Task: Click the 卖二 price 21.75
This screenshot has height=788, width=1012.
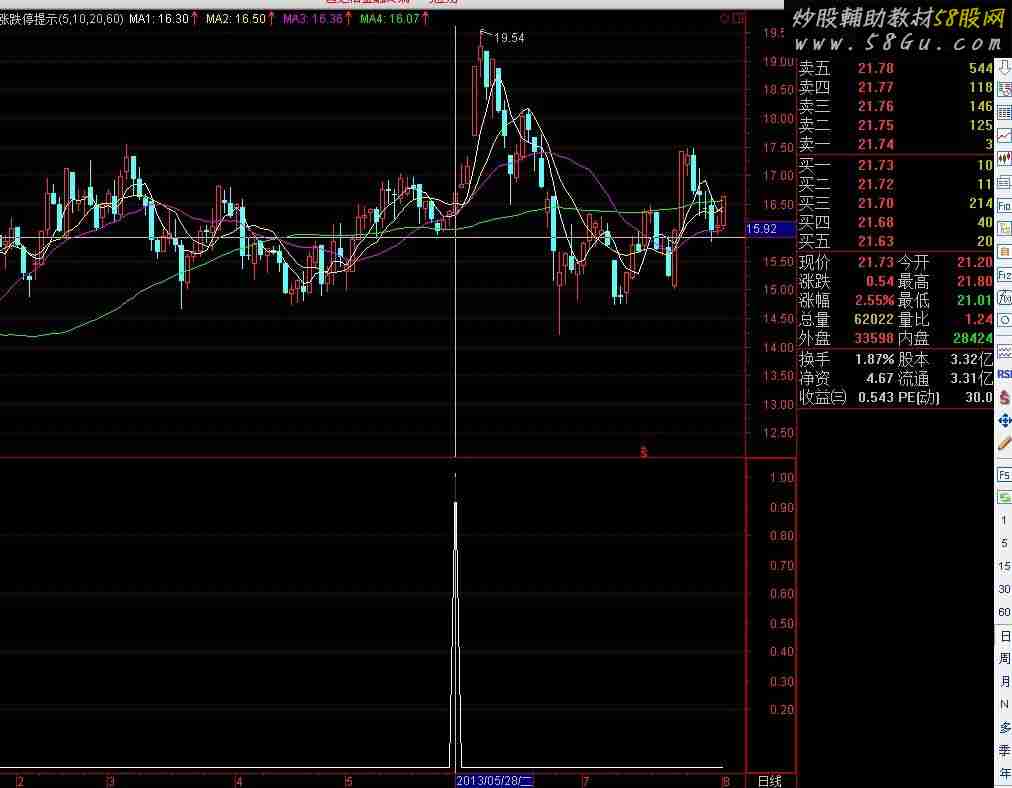Action: click(876, 125)
